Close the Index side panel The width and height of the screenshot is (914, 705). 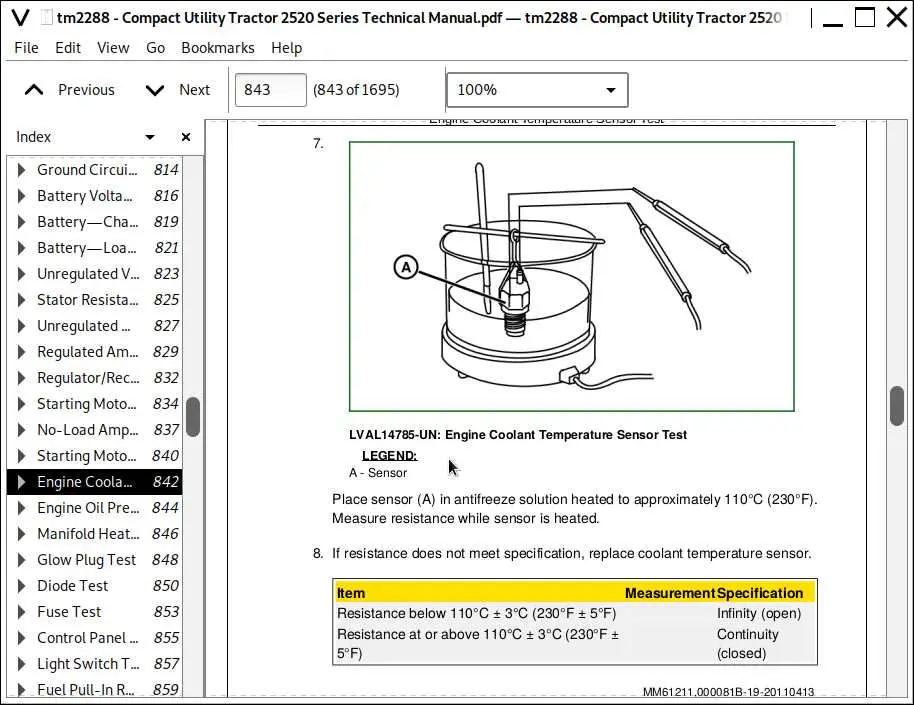pyautogui.click(x=186, y=137)
